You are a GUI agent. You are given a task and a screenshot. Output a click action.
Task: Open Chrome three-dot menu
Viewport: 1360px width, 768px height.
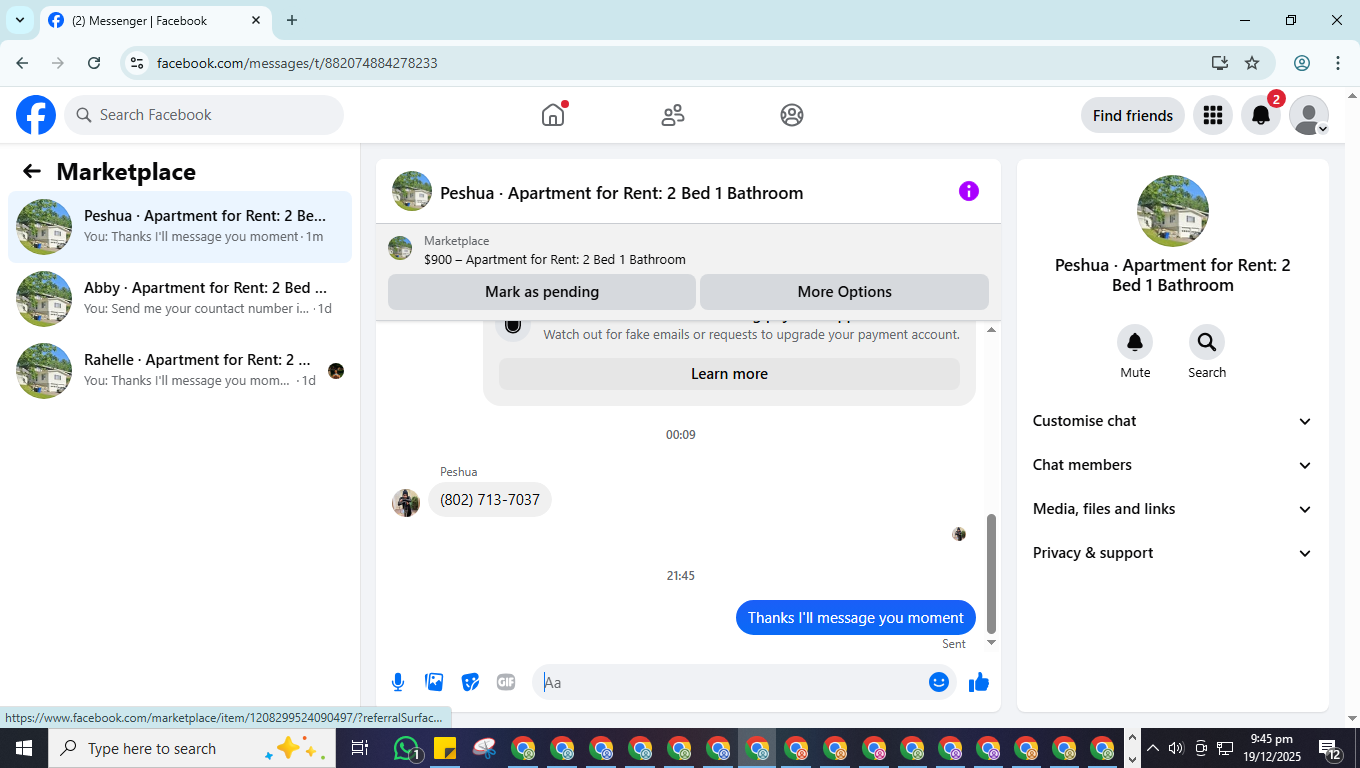(1338, 63)
